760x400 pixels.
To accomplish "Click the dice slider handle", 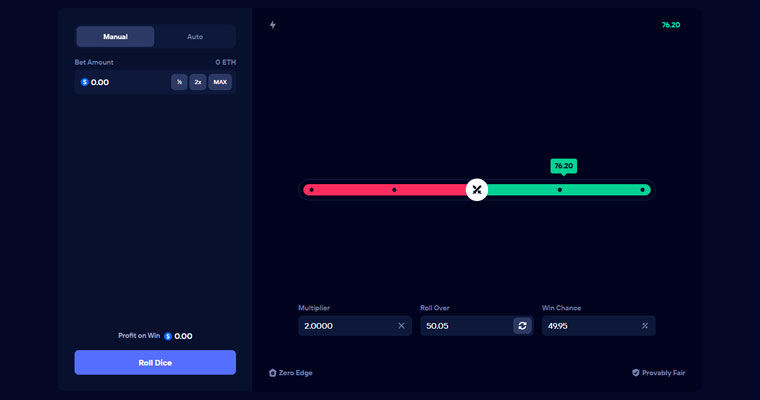I will (x=477, y=190).
